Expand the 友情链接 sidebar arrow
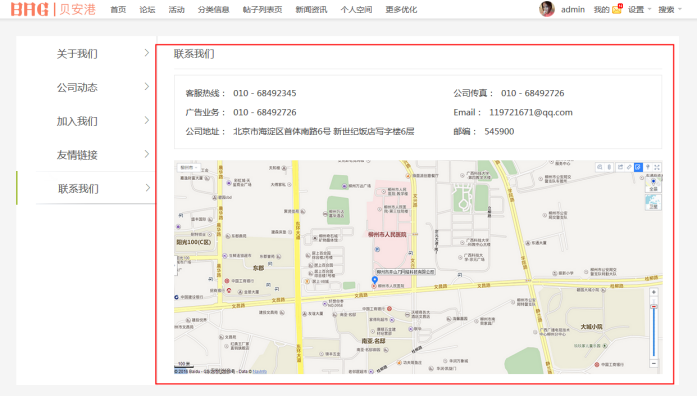Screen dimensions: 698x396 coord(146,154)
